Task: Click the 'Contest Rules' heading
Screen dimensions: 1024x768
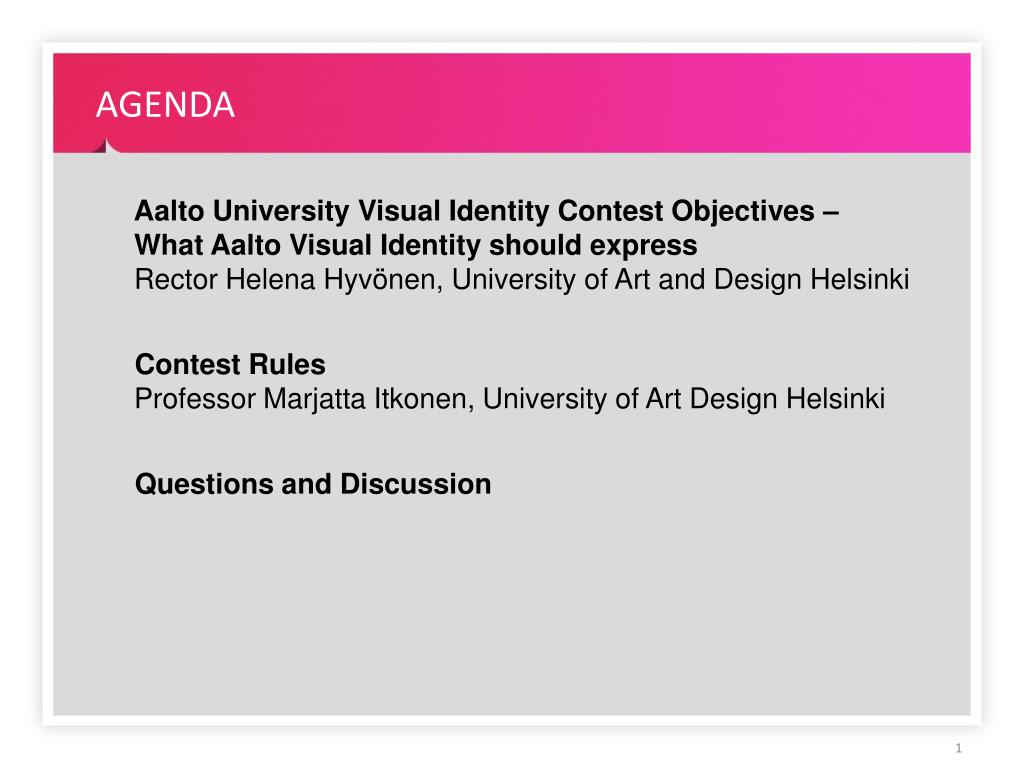Action: tap(230, 364)
